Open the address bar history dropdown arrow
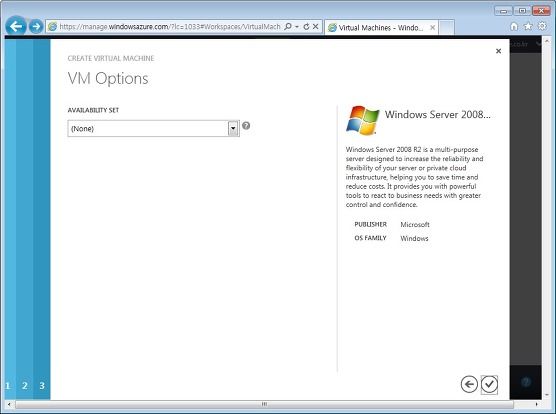 click(297, 27)
